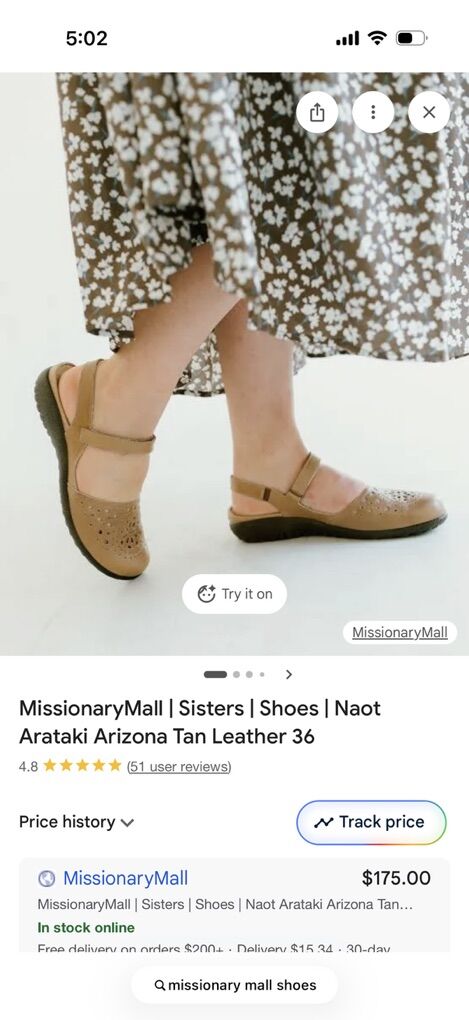
Task: Tap the $175.00 price in the seller card
Action: point(396,878)
